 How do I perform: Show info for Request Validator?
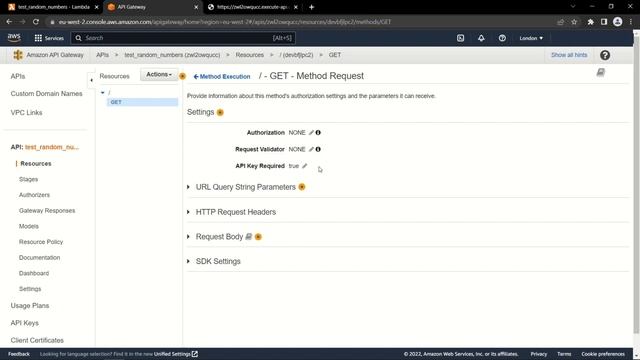tap(318, 149)
